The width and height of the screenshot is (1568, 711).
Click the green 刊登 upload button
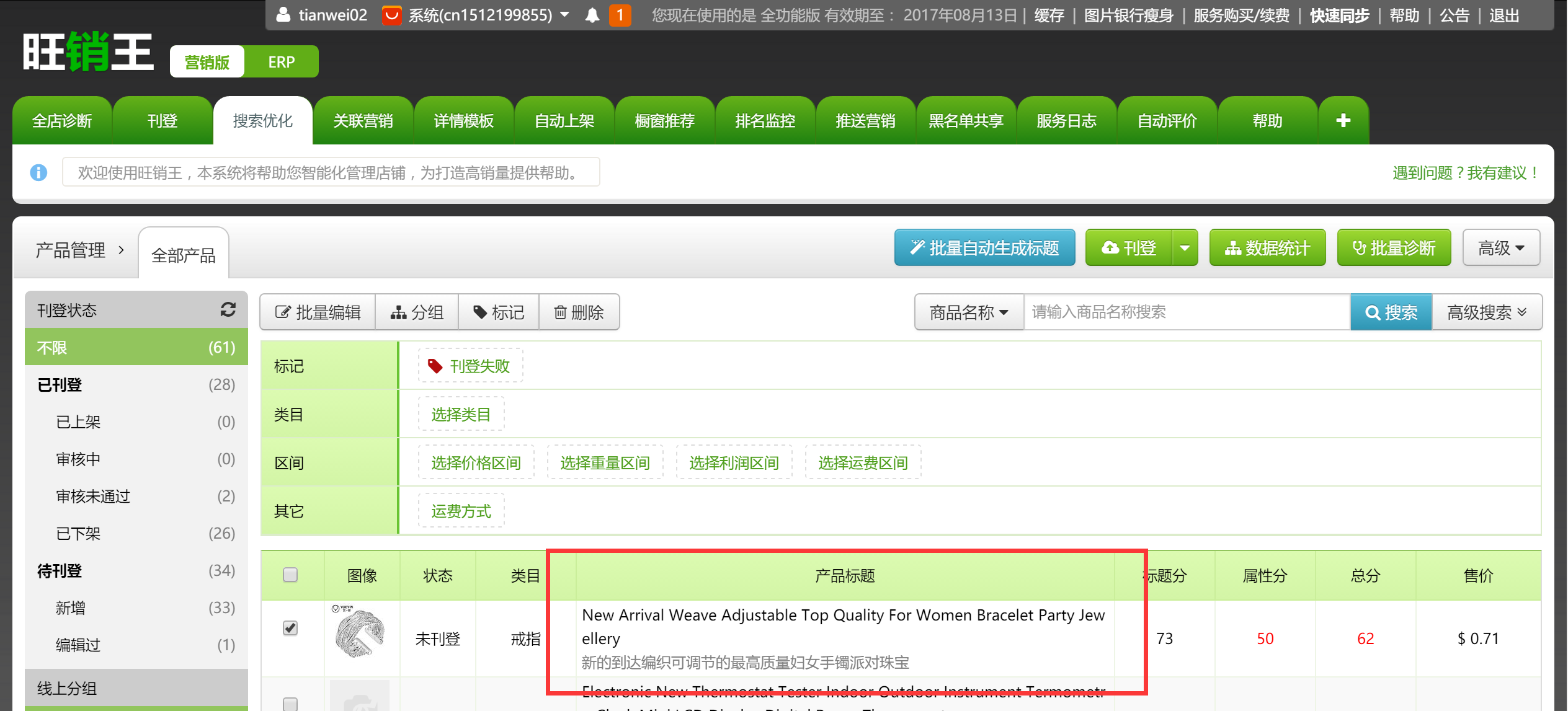1129,248
